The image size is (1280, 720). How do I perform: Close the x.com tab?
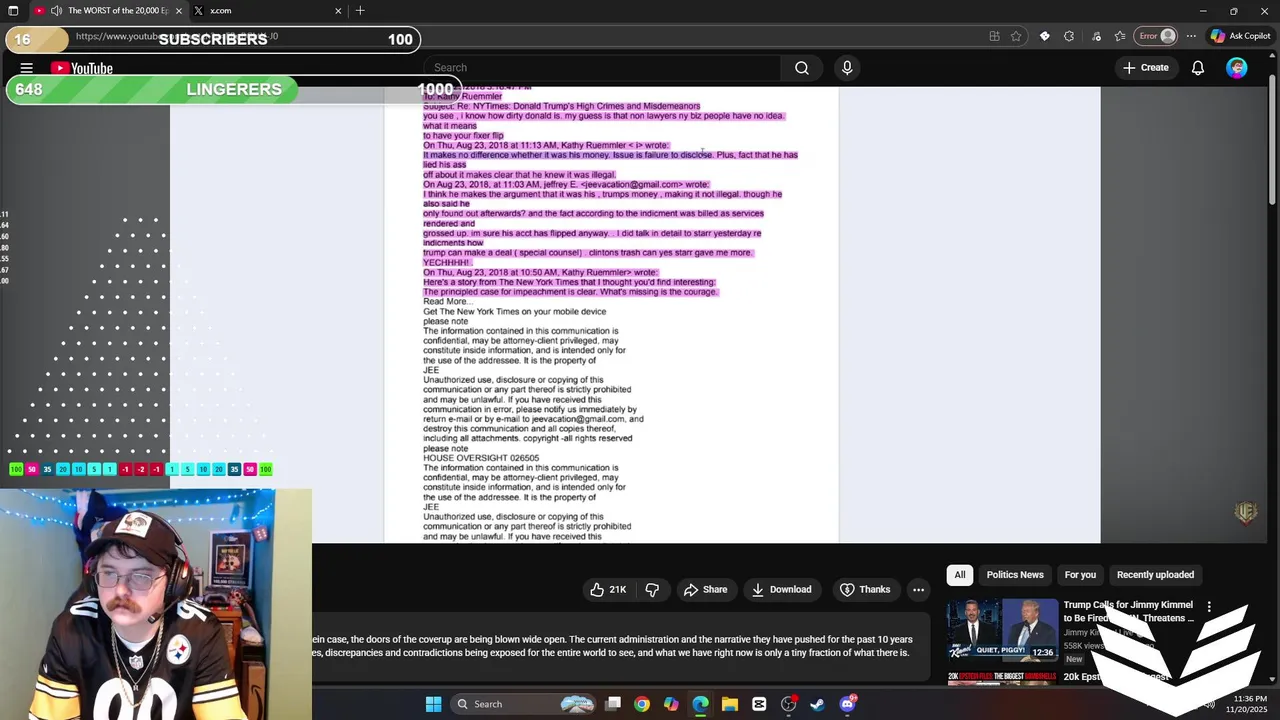click(x=338, y=11)
